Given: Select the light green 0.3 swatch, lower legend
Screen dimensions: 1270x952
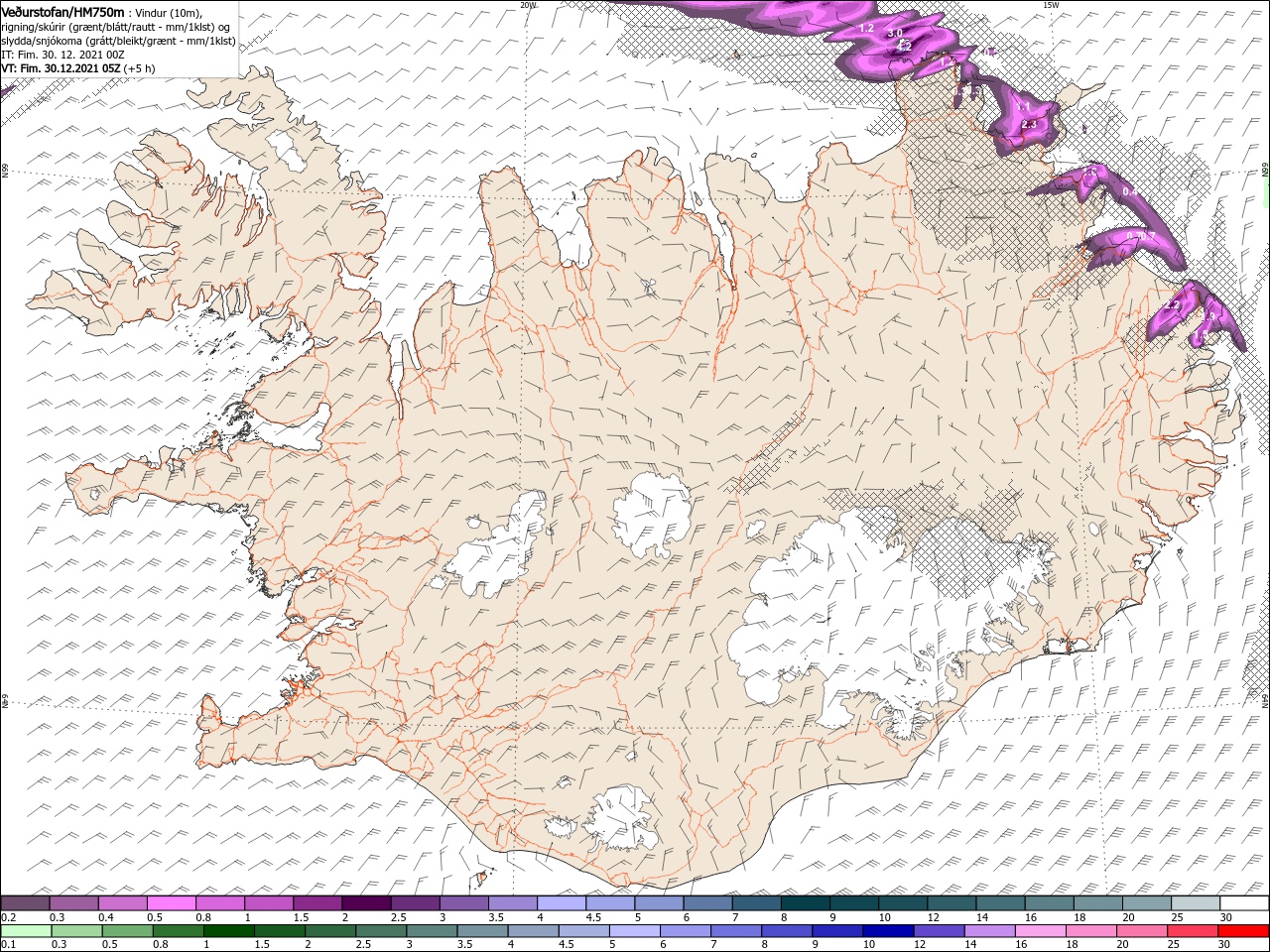Looking at the screenshot, I should pos(76,931).
